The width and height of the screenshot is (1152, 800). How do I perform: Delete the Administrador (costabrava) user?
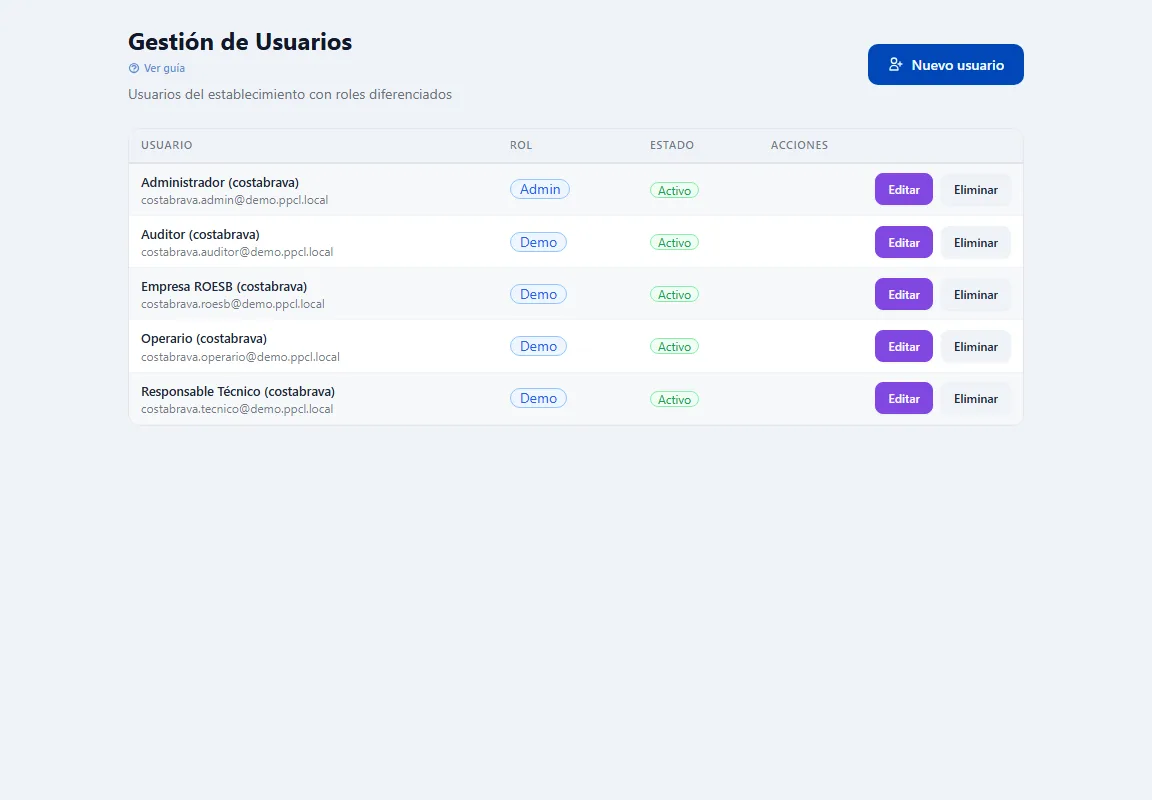tap(976, 190)
